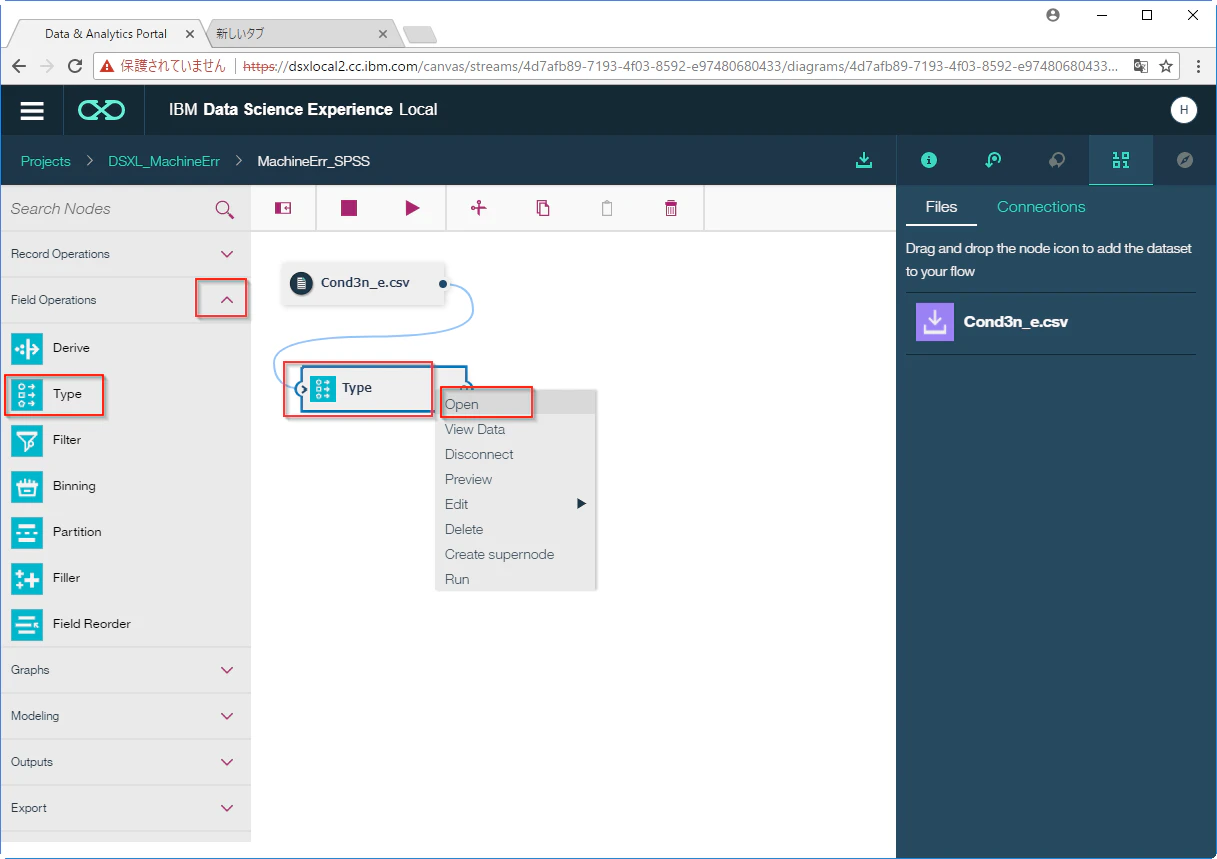Image resolution: width=1217 pixels, height=859 pixels.
Task: Select the Cond3n_e.csv node on canvas
Action: 365,283
